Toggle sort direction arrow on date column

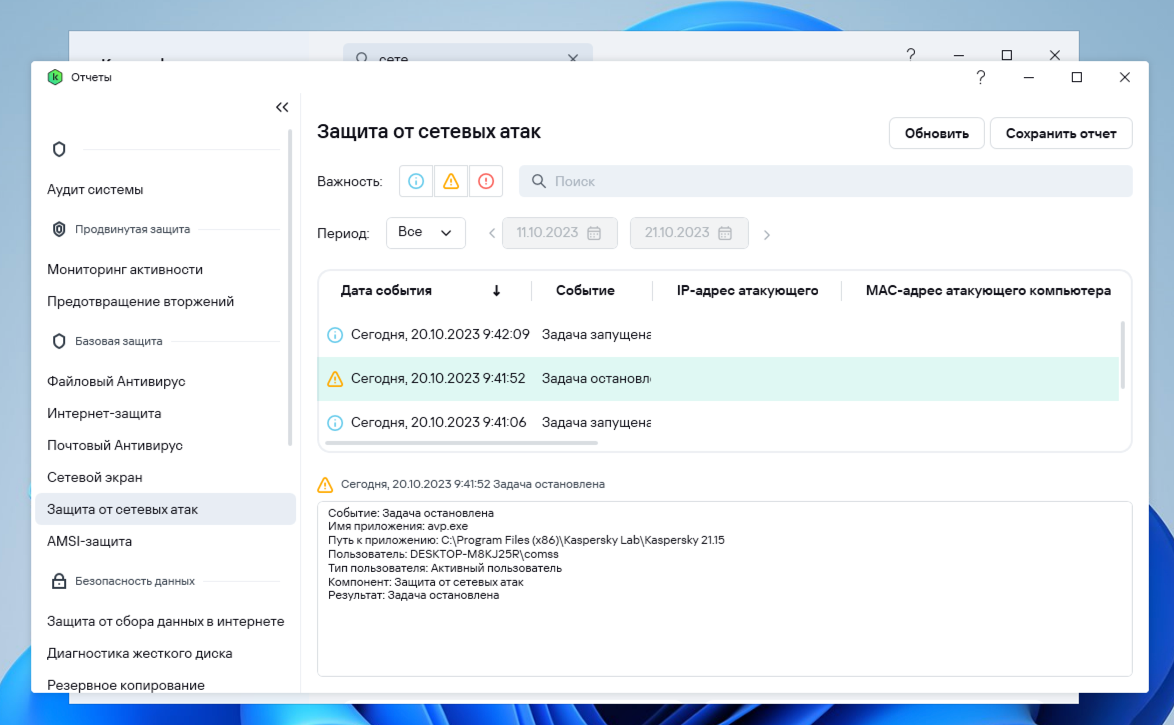(496, 291)
